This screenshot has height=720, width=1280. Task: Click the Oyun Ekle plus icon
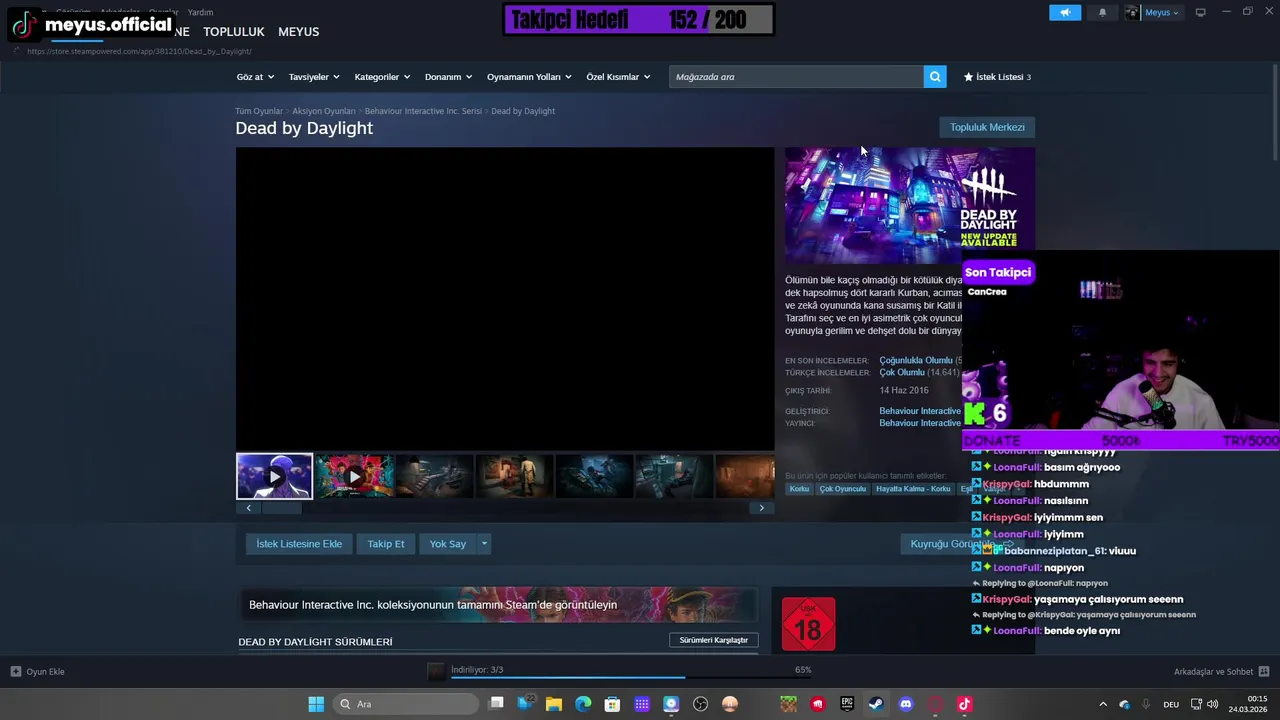tap(16, 672)
